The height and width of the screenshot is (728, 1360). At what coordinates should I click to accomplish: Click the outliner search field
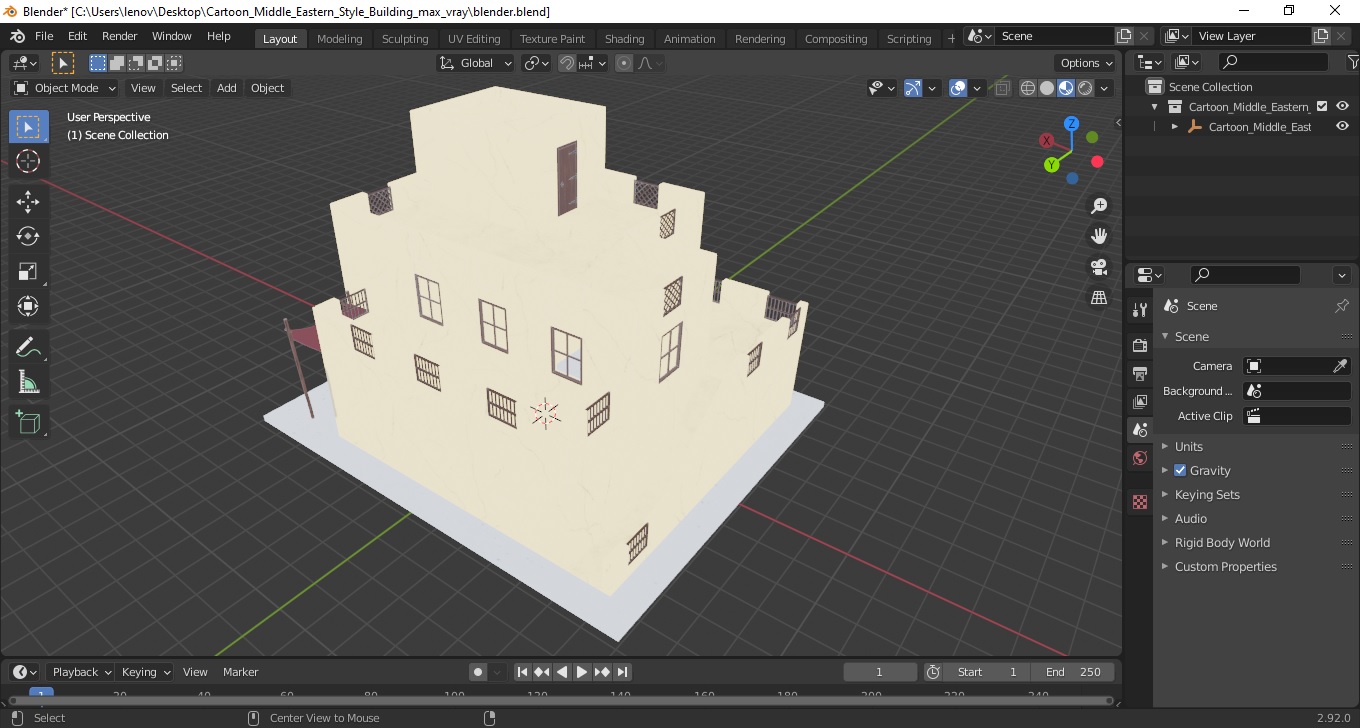[x=1272, y=62]
